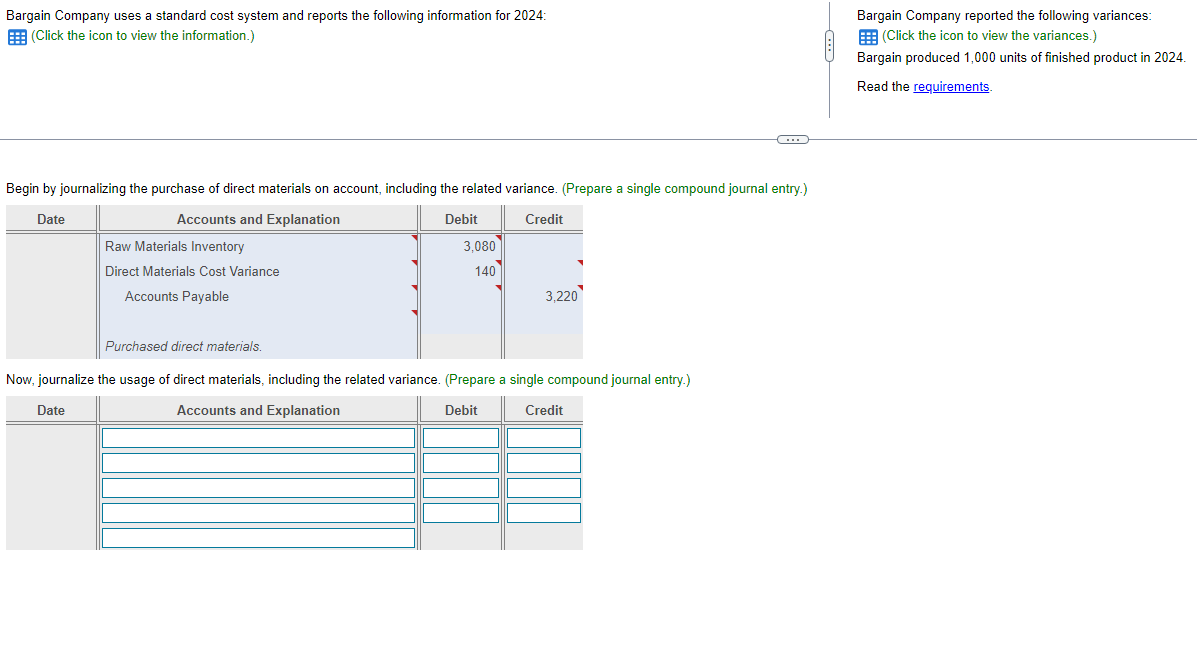Select third account name field in usage entry

click(259, 488)
